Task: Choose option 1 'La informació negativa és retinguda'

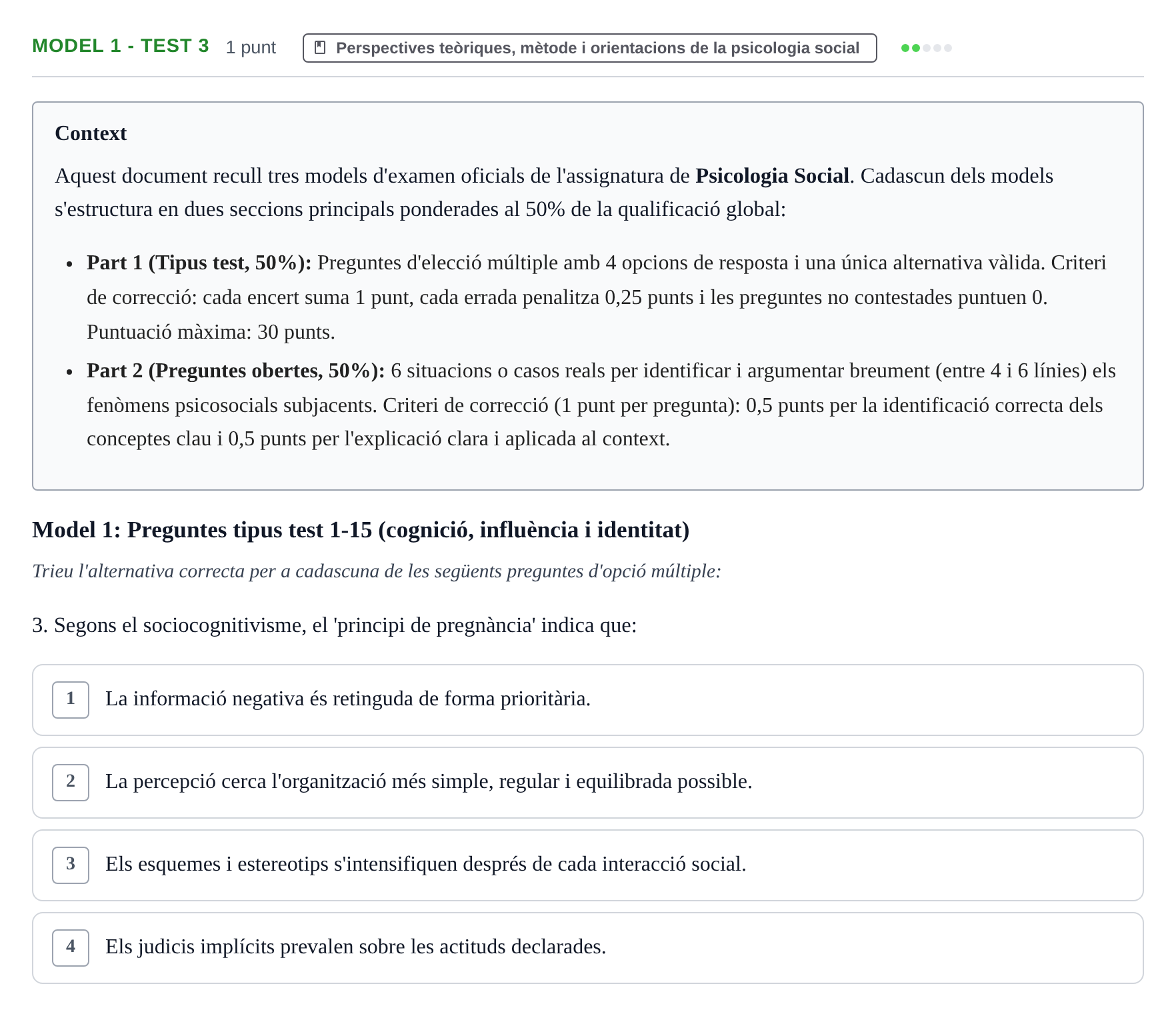Action: coord(587,700)
